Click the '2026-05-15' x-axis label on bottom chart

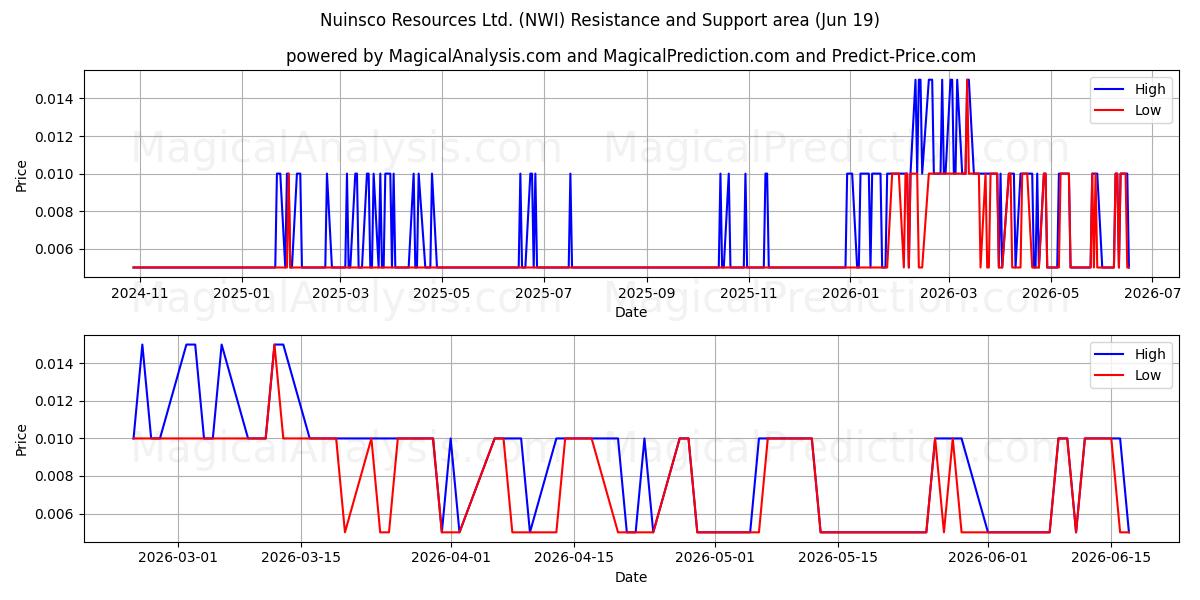pos(838,558)
